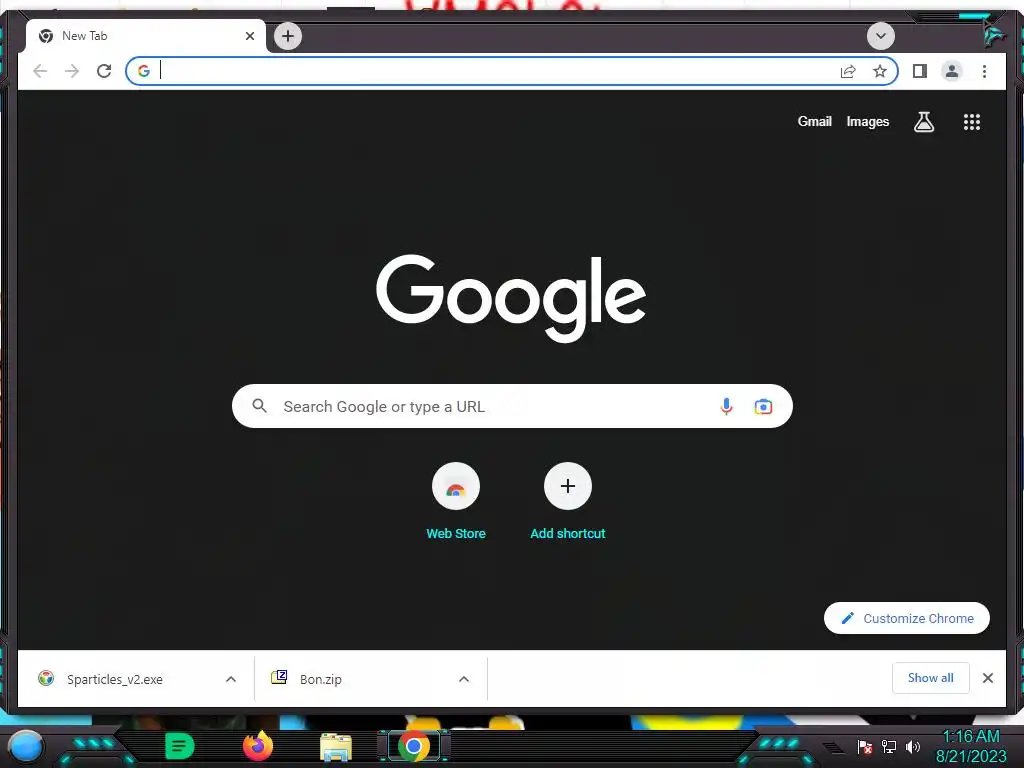Open green notes app on taskbar
The height and width of the screenshot is (768, 1024).
[x=180, y=746]
